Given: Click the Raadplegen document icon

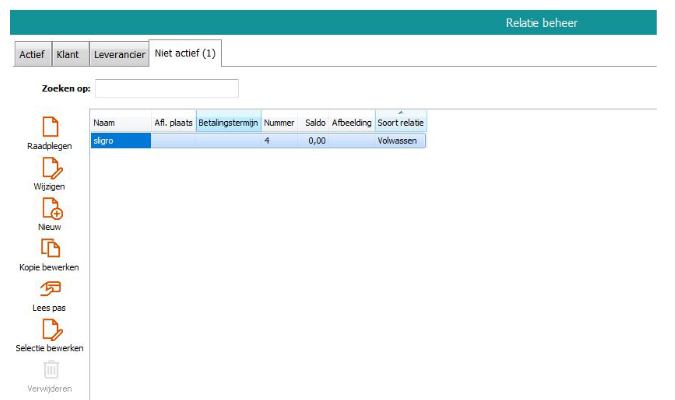Looking at the screenshot, I should pos(49,127).
